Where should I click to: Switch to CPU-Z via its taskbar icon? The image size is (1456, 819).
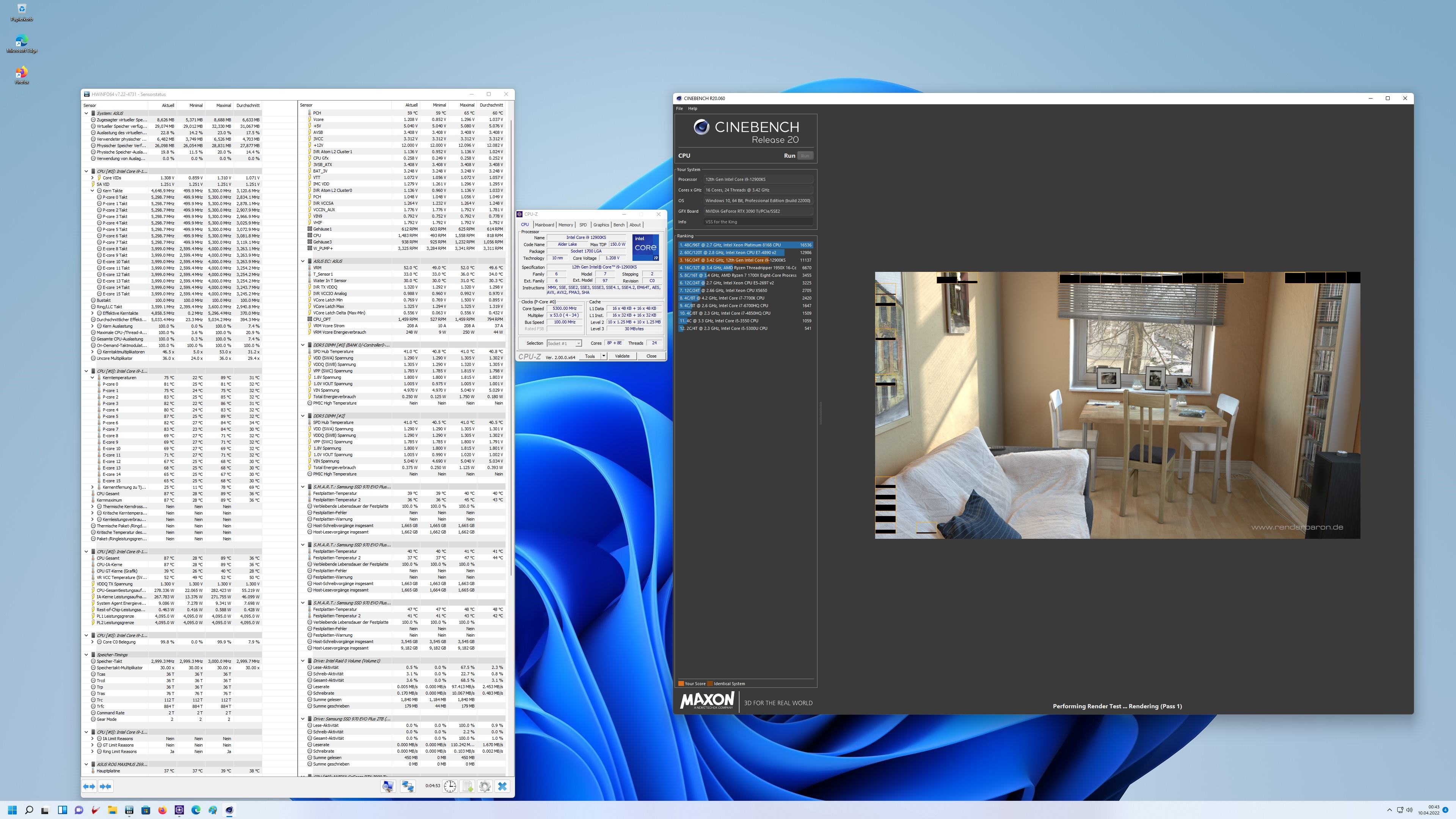[x=179, y=810]
